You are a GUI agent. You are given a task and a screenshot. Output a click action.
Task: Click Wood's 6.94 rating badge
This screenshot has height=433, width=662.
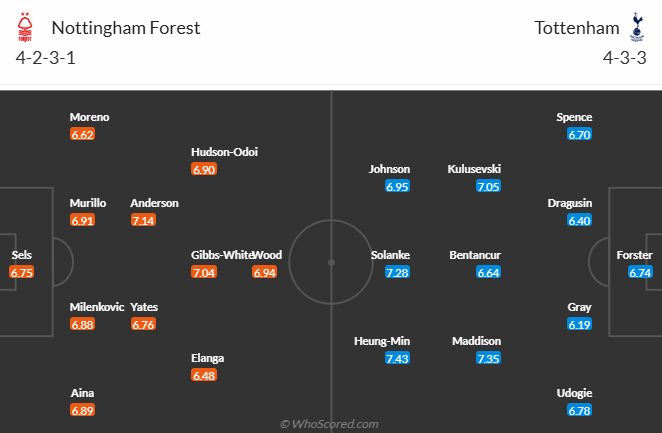coord(265,272)
